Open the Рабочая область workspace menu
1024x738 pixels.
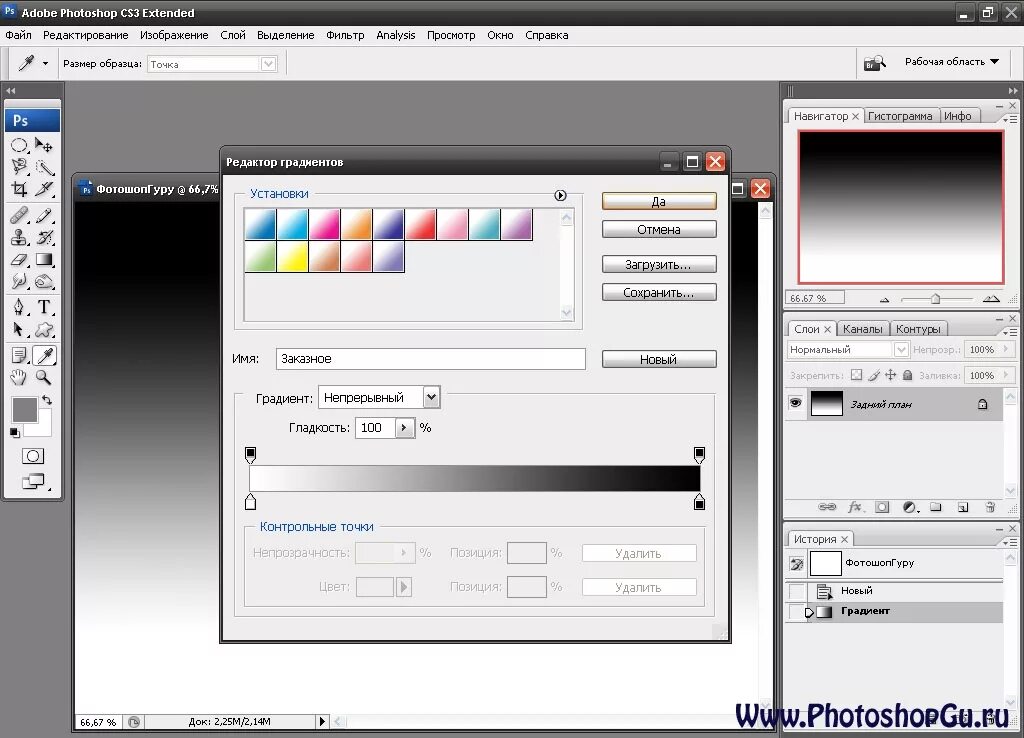(952, 61)
